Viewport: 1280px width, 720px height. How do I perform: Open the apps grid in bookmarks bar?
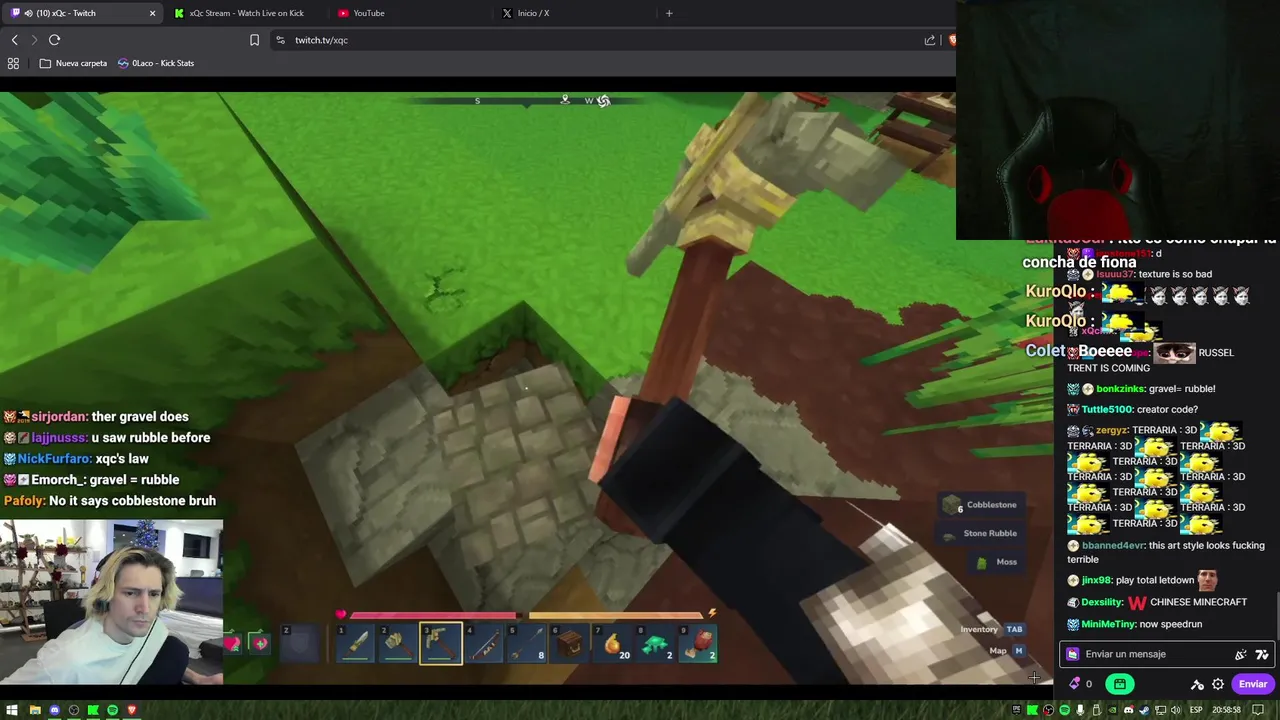(x=13, y=63)
